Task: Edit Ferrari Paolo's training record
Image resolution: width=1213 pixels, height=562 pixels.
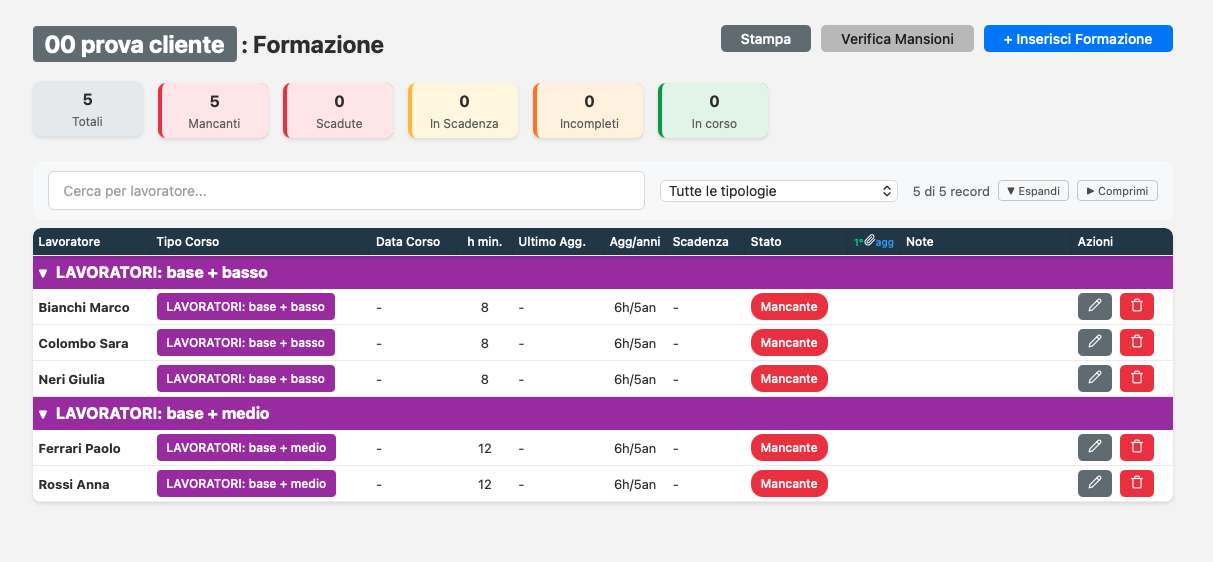Action: click(x=1095, y=448)
